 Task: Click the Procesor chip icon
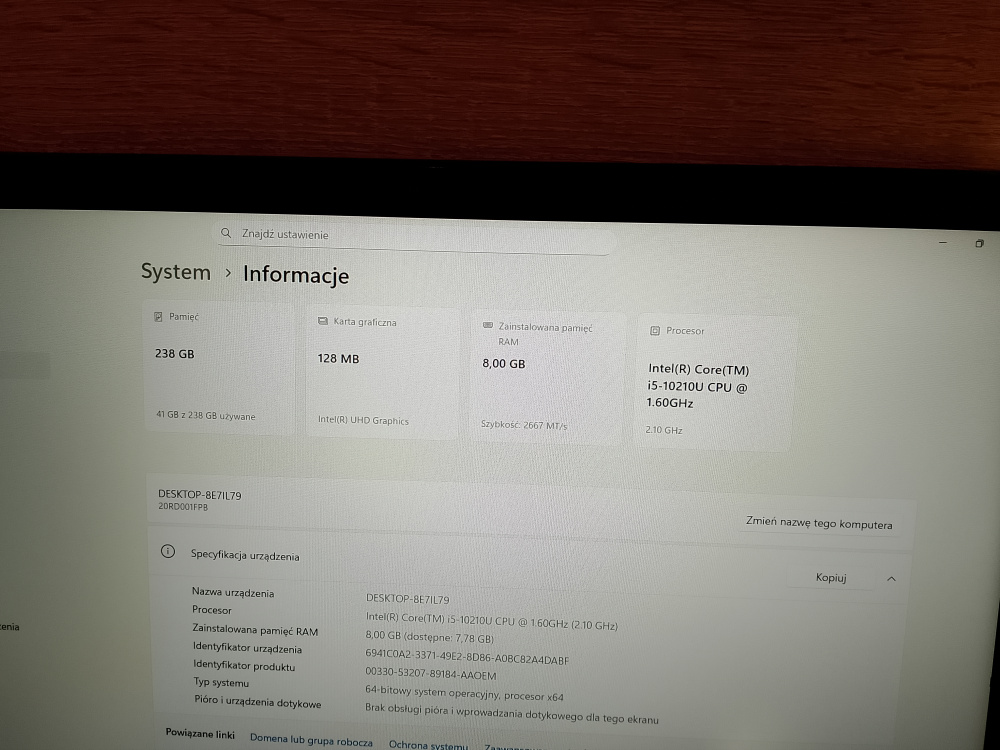click(654, 331)
